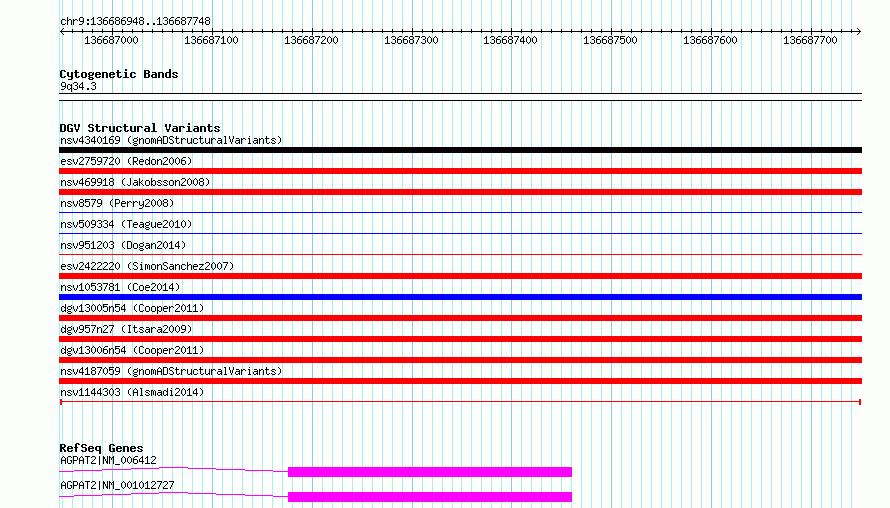Click ruler coordinate 136687100
The width and height of the screenshot is (890, 508).
(x=211, y=40)
